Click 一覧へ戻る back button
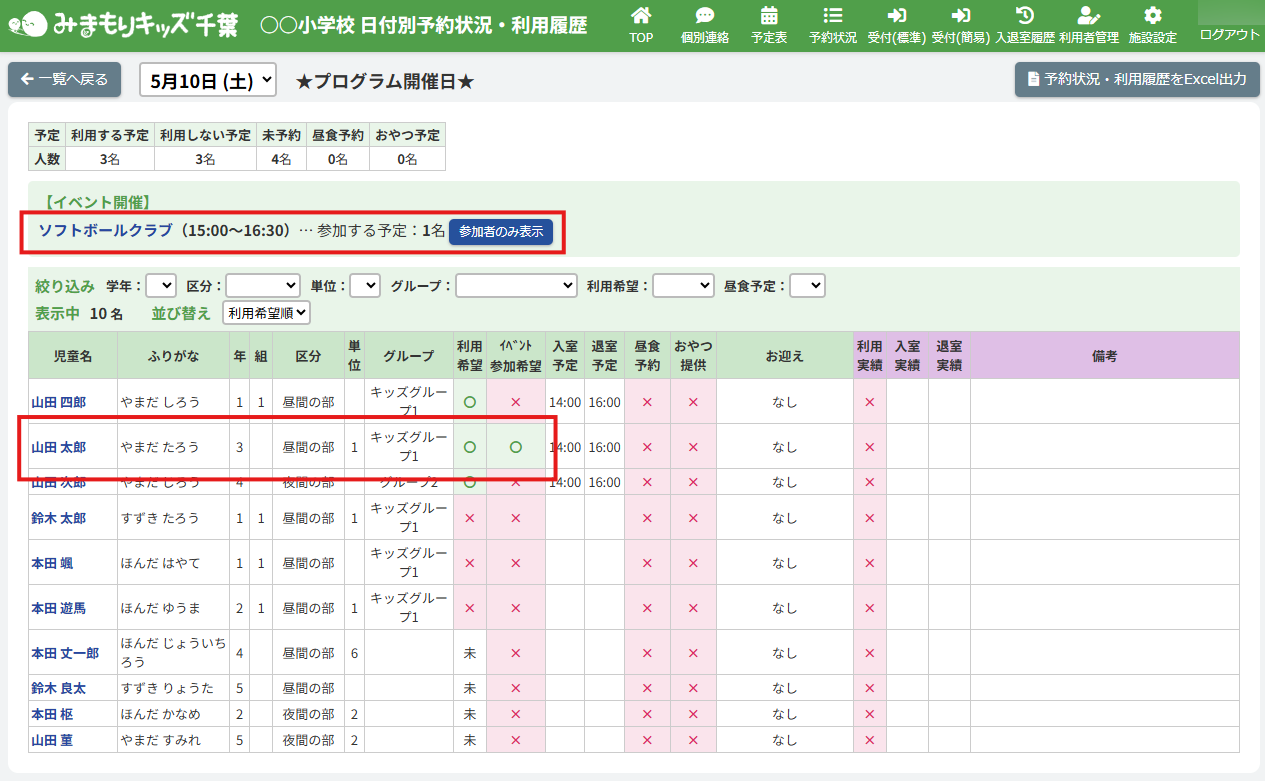This screenshot has width=1265, height=781. [x=64, y=79]
